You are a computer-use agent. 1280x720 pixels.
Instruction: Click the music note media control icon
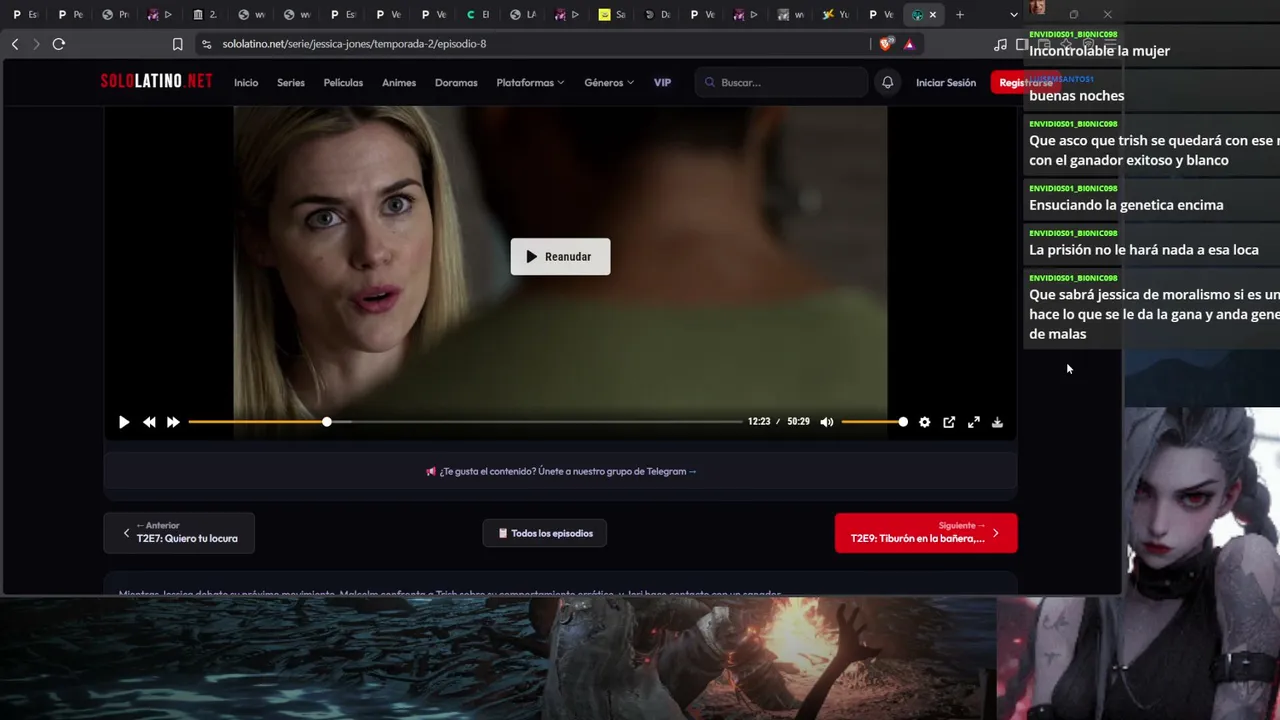click(1000, 44)
